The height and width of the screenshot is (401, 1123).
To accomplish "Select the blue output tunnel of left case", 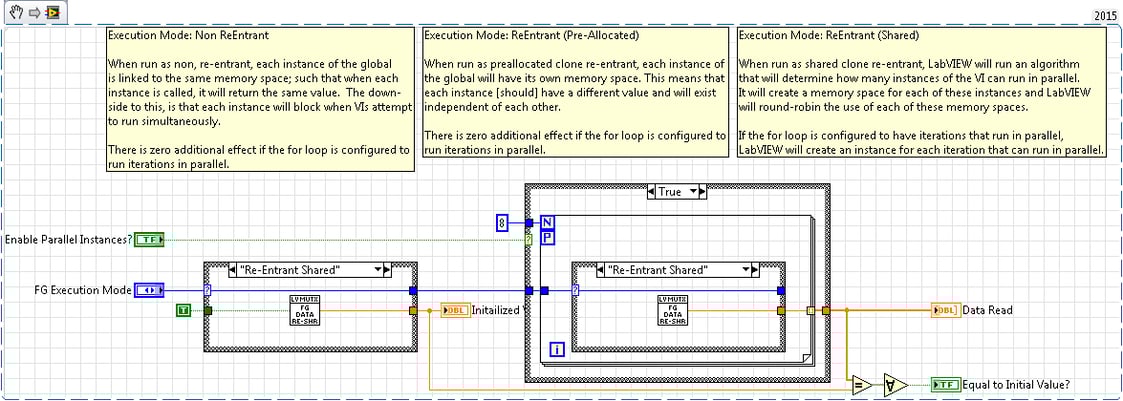I will [413, 290].
